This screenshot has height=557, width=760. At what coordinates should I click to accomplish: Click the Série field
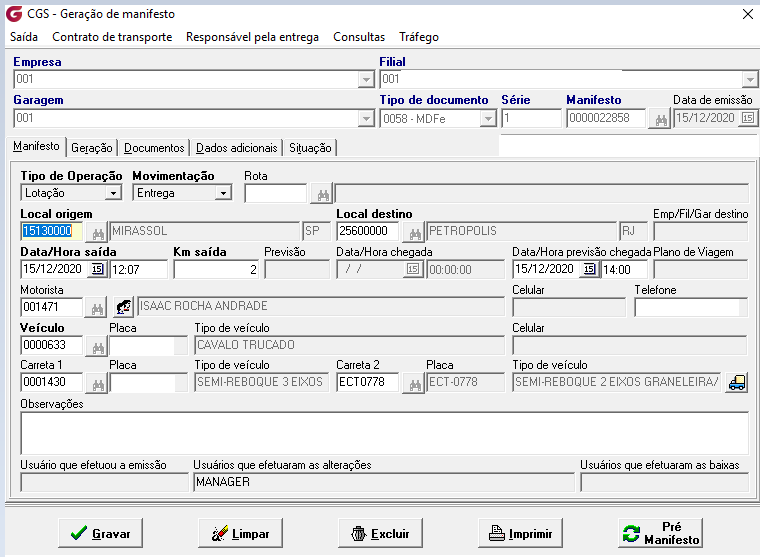coord(532,118)
